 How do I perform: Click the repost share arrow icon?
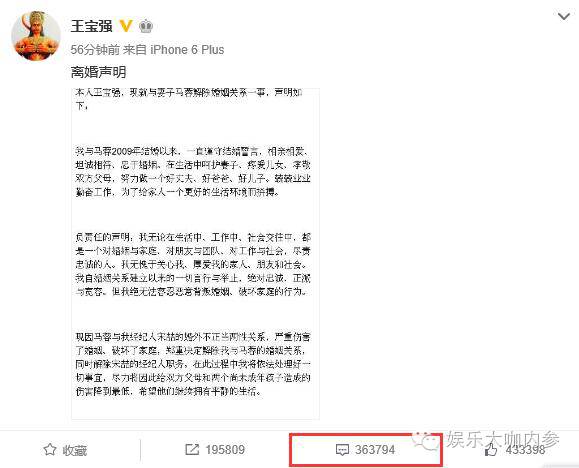(x=192, y=450)
